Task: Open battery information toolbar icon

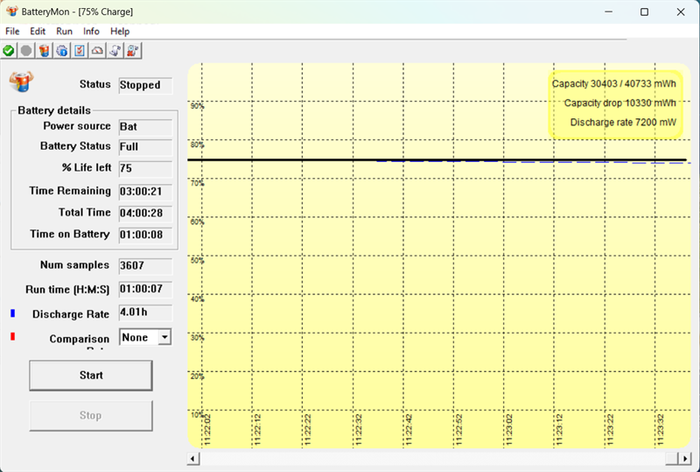Action: coord(44,50)
